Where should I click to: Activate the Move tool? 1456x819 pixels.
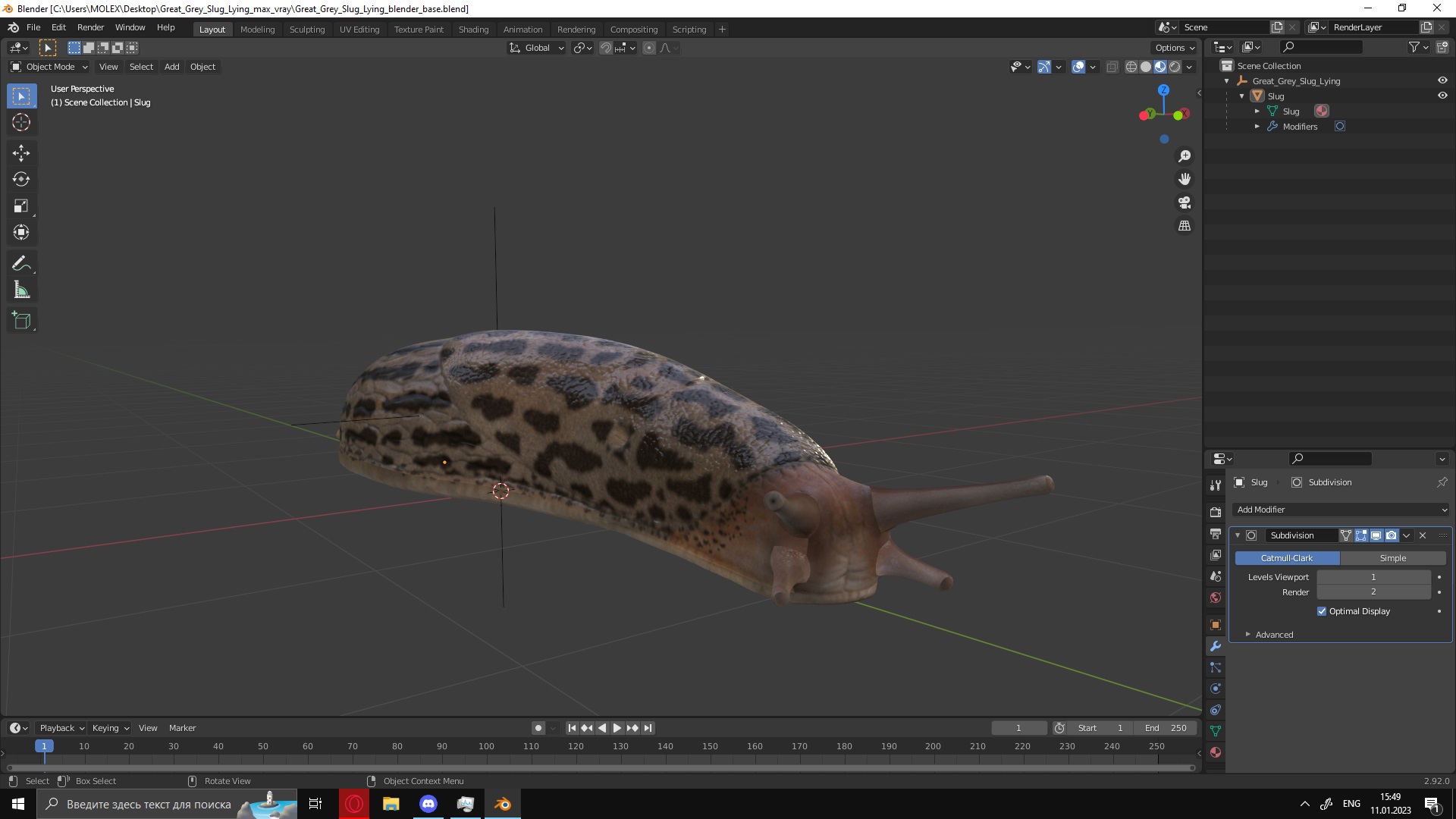click(x=21, y=153)
